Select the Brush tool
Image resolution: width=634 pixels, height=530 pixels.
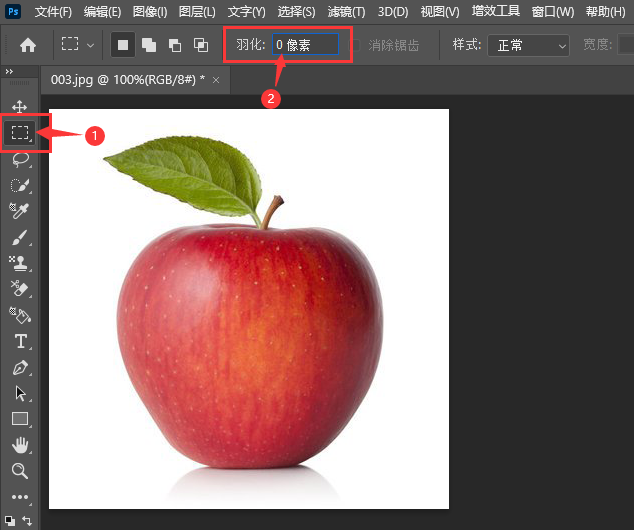click(19, 238)
